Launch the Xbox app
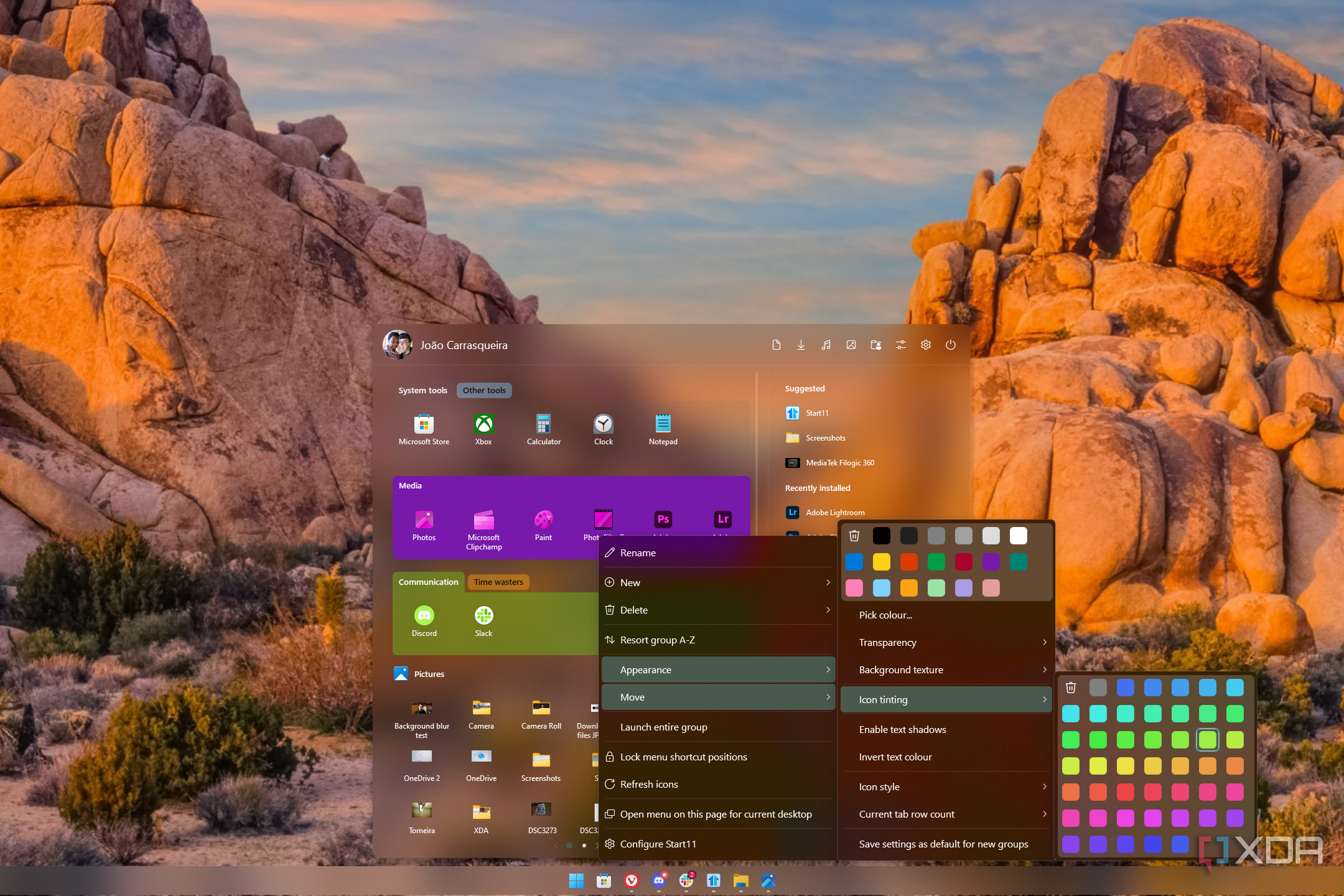 coord(483,429)
